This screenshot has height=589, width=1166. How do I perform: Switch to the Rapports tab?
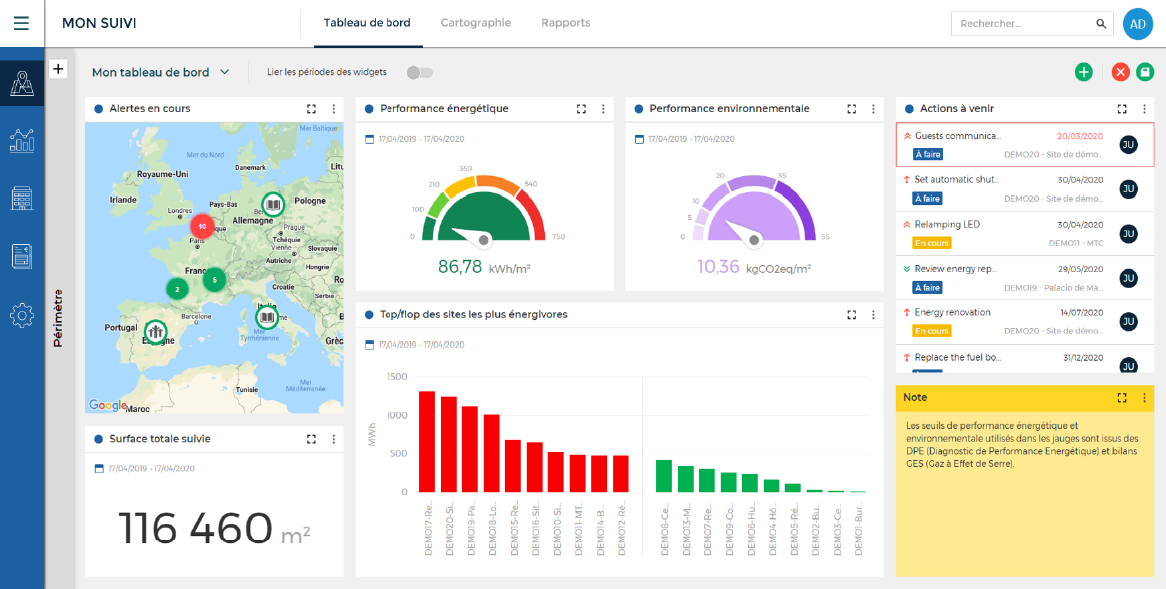click(x=565, y=23)
